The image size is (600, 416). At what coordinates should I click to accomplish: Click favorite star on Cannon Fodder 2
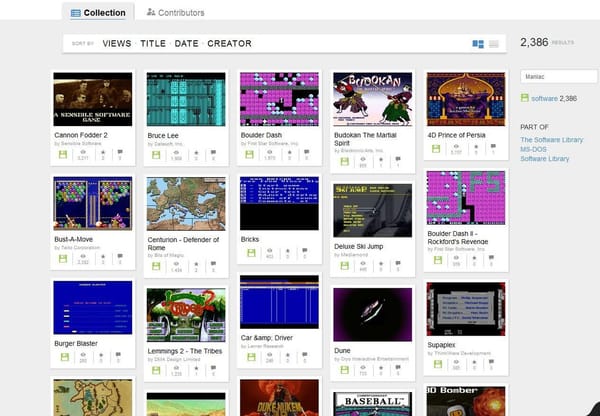[103, 154]
